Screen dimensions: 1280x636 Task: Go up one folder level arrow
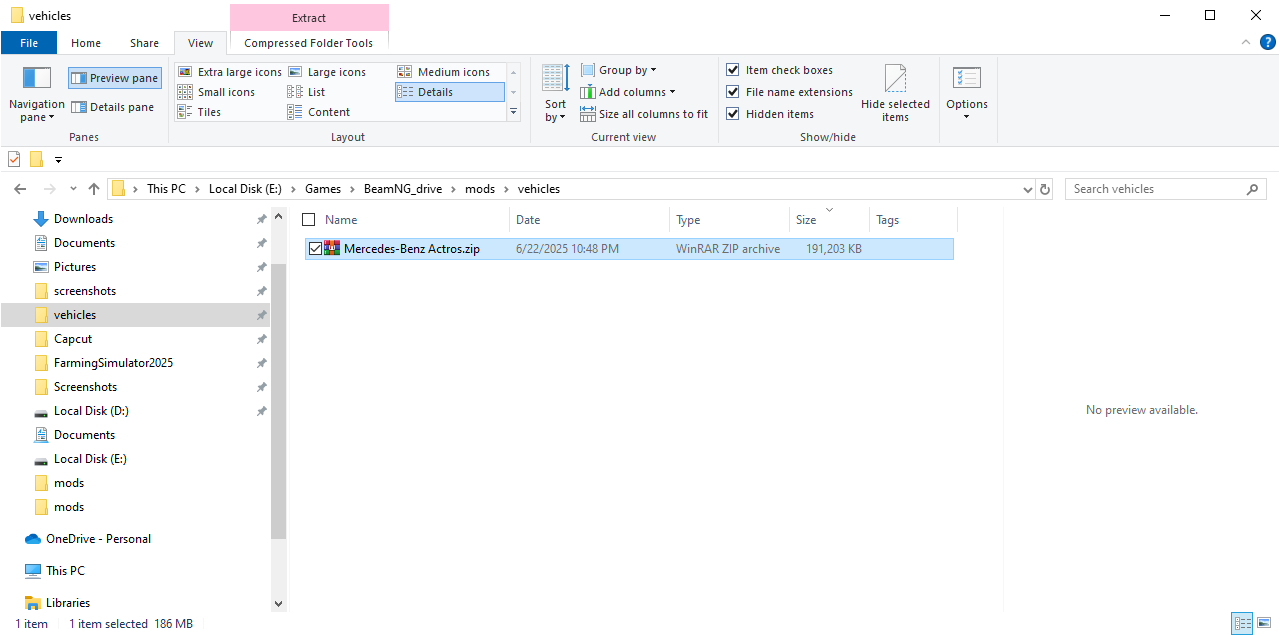94,189
